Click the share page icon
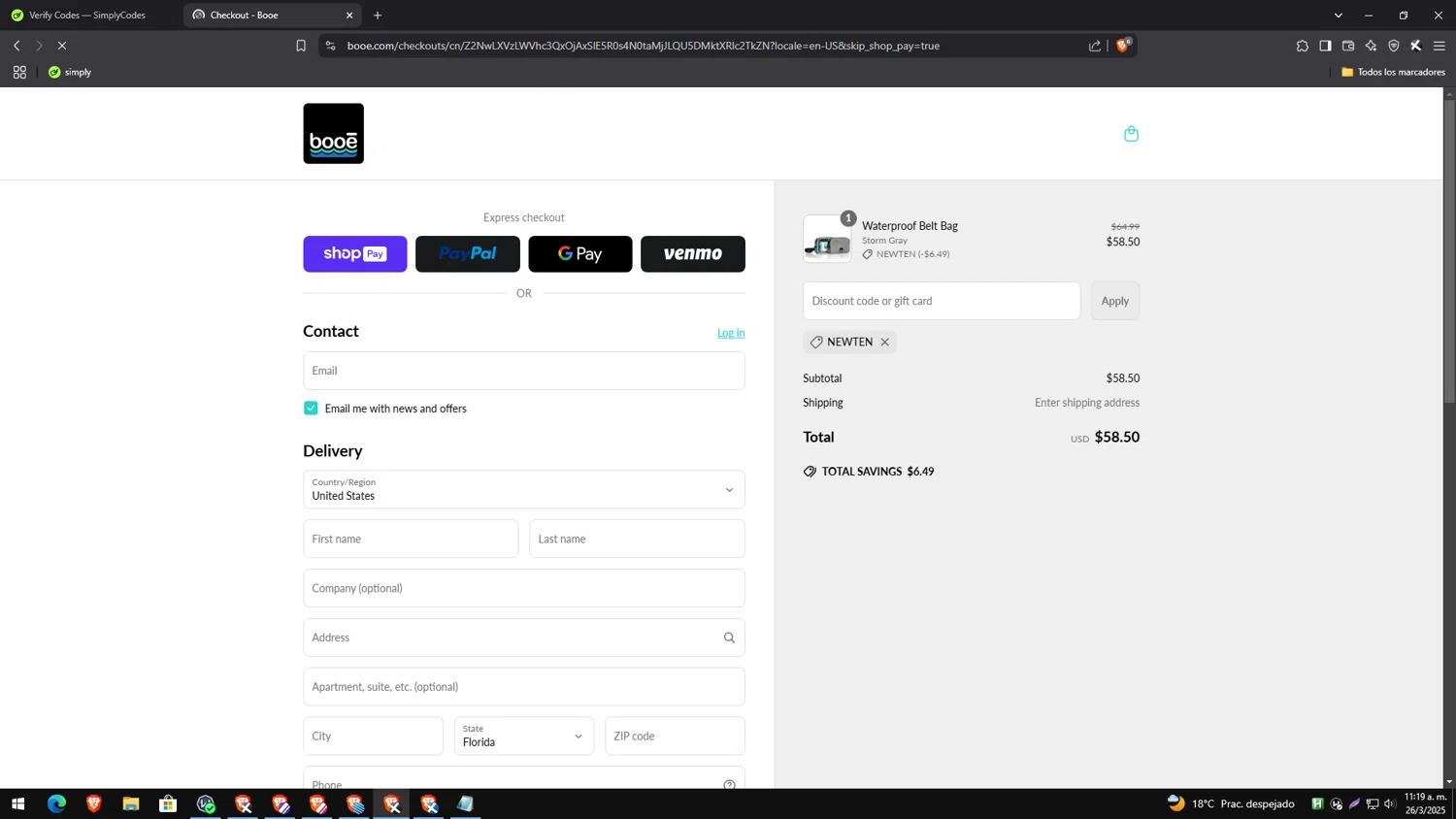1456x819 pixels. tap(1095, 46)
